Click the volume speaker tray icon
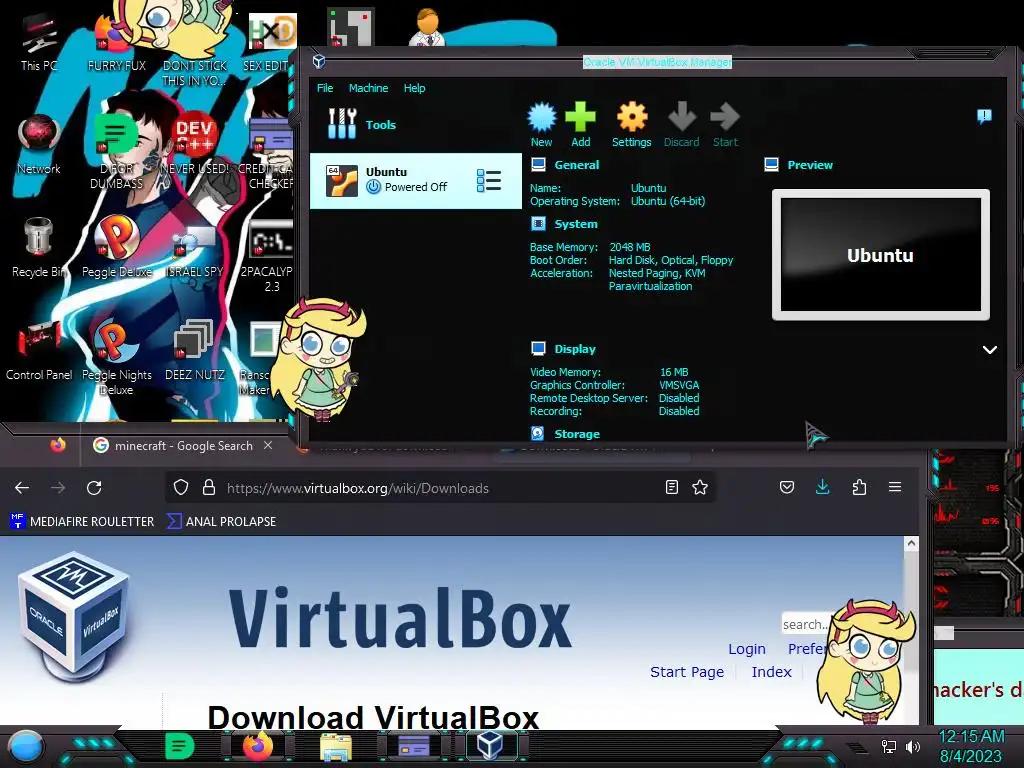Viewport: 1024px width, 768px height. (913, 746)
